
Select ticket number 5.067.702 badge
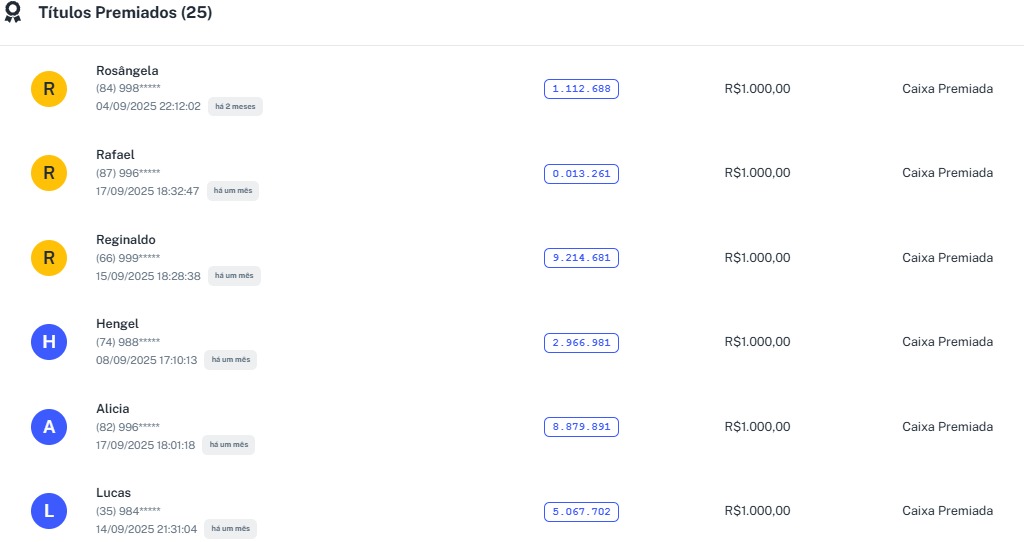[x=581, y=512]
